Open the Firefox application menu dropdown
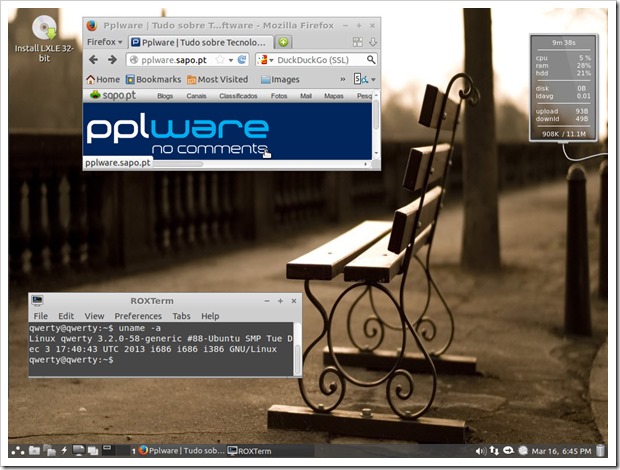This screenshot has width=620, height=470. 105,42
